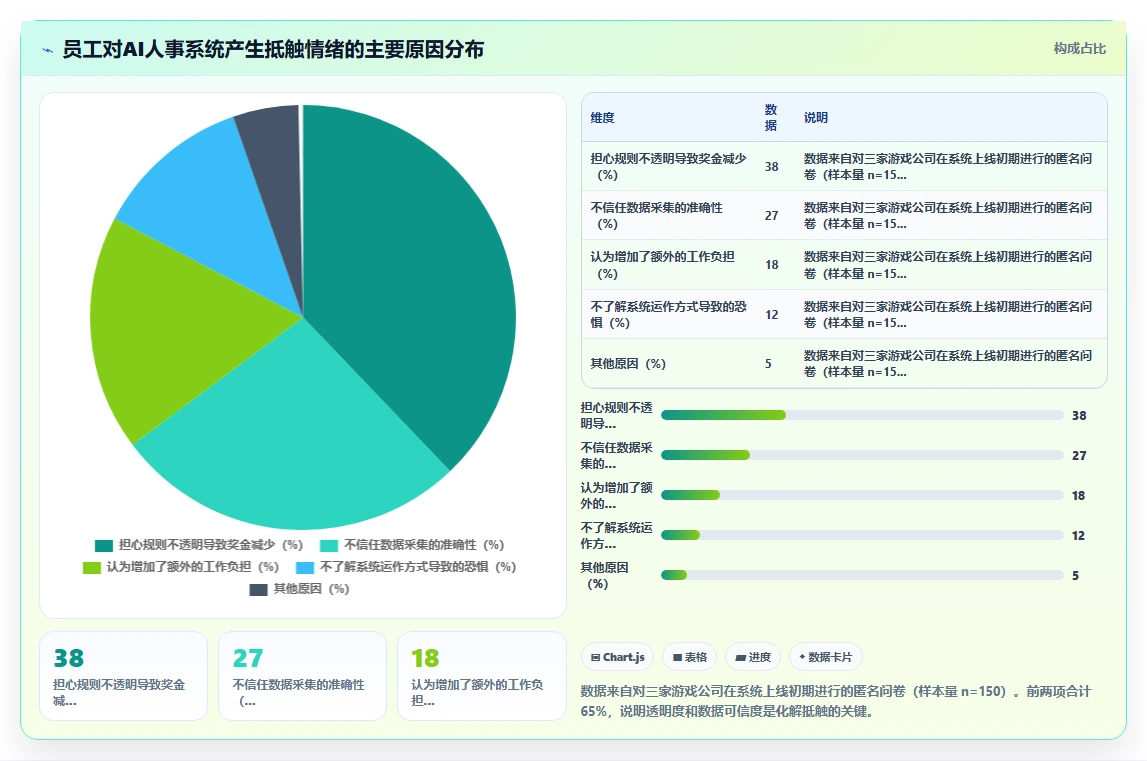Click description cell in 其他原因 row

[948, 364]
